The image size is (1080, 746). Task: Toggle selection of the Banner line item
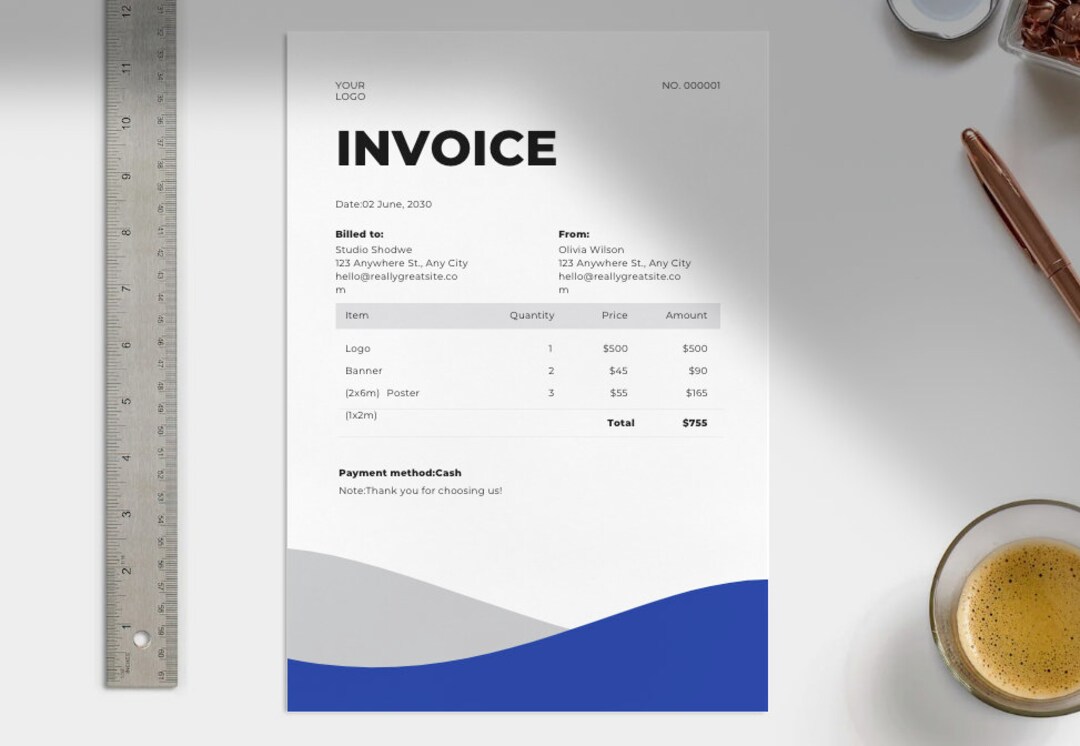[364, 370]
